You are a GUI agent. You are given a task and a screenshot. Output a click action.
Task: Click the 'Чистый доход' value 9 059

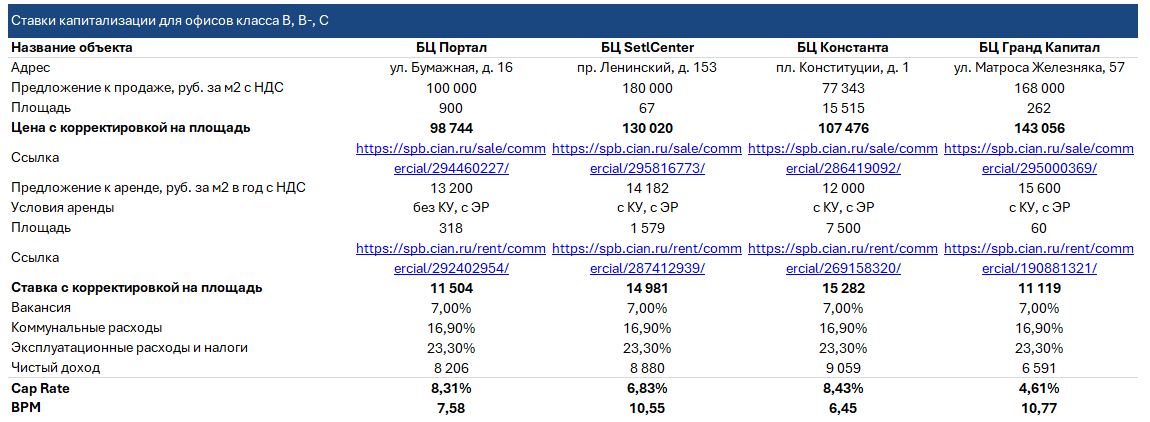(x=843, y=368)
